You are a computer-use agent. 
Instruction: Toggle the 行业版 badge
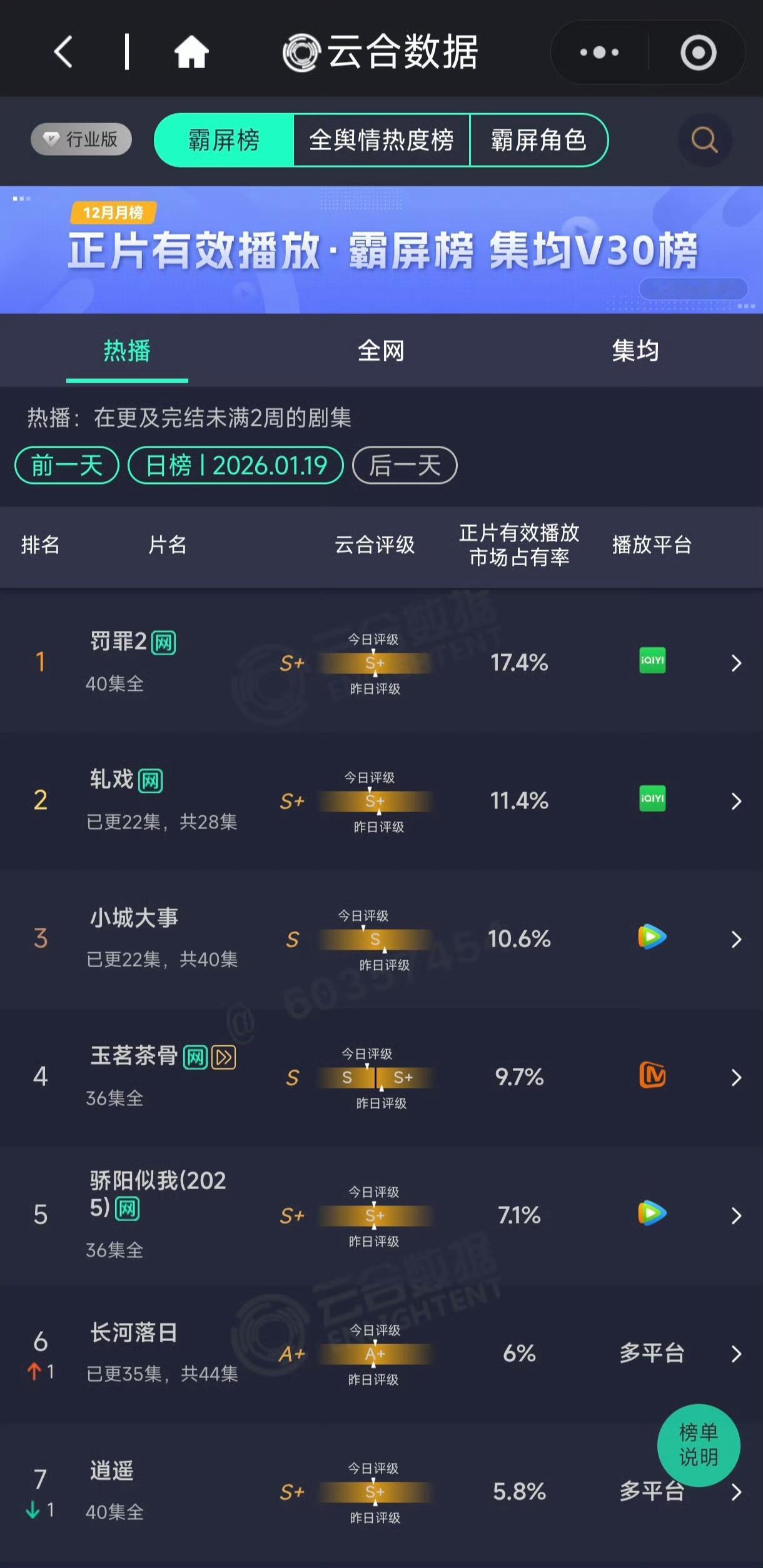tap(80, 140)
